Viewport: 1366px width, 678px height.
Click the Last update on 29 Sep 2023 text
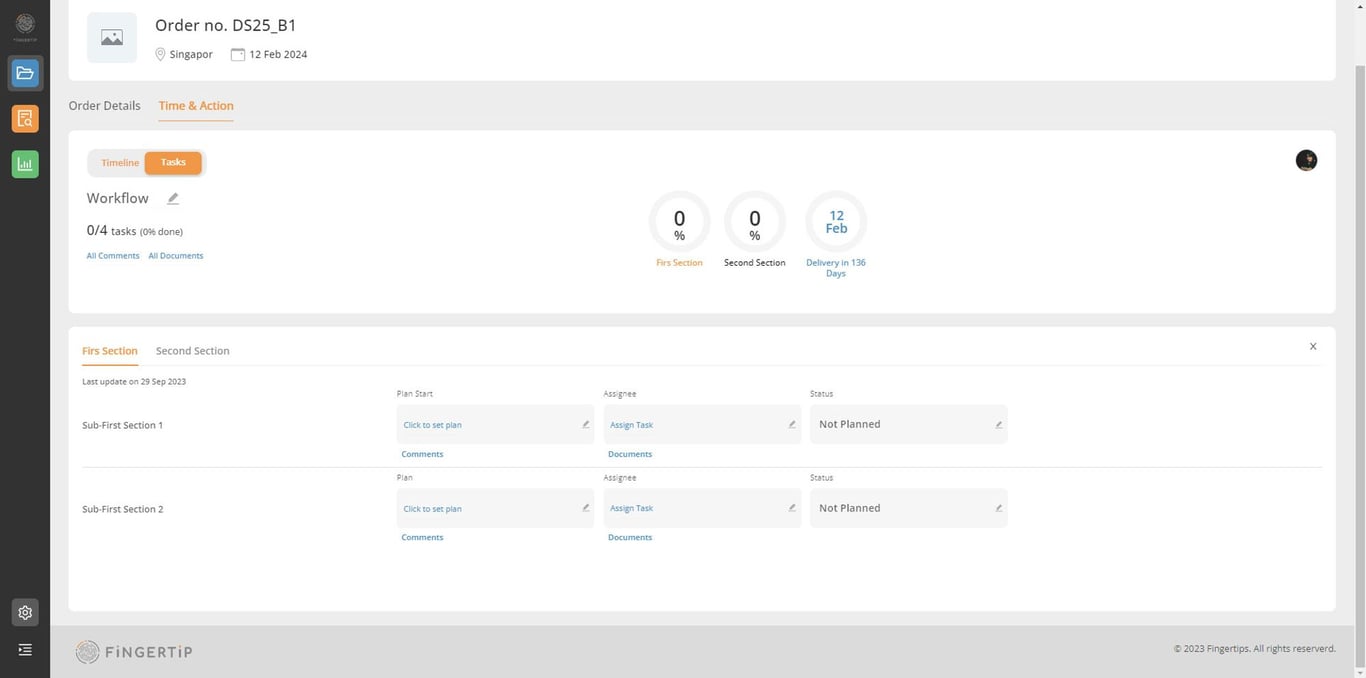click(134, 382)
